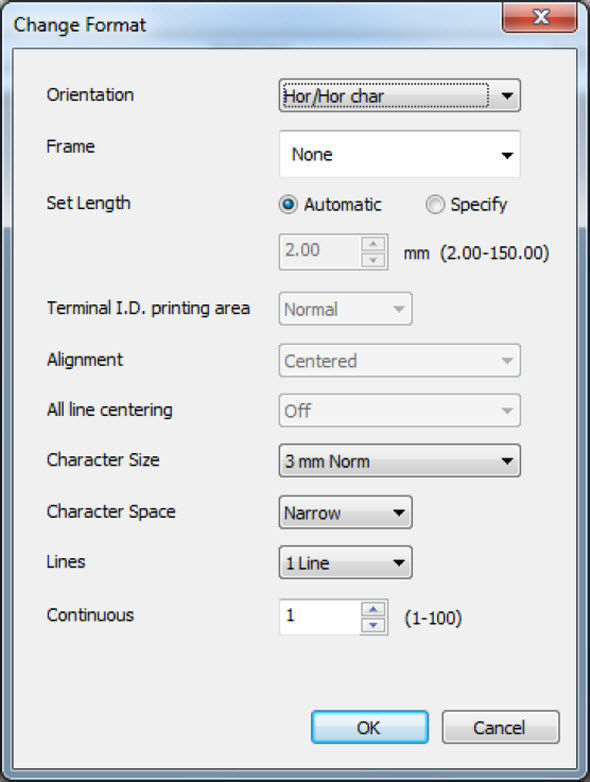Viewport: 590px width, 782px height.
Task: Click the Orientation label
Action: coord(90,95)
